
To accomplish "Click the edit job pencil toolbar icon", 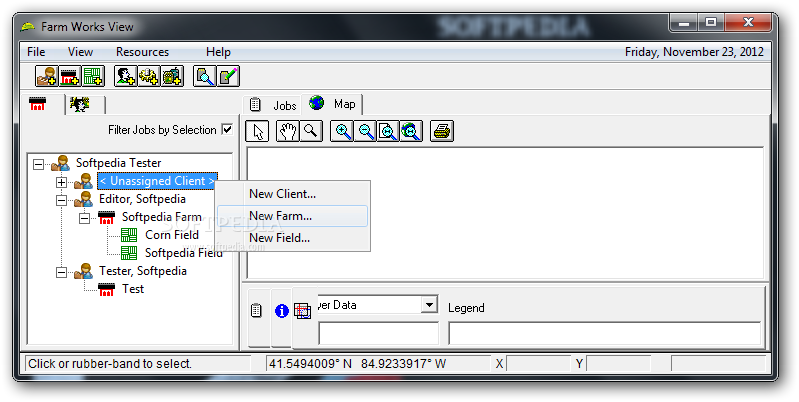I will pos(228,76).
